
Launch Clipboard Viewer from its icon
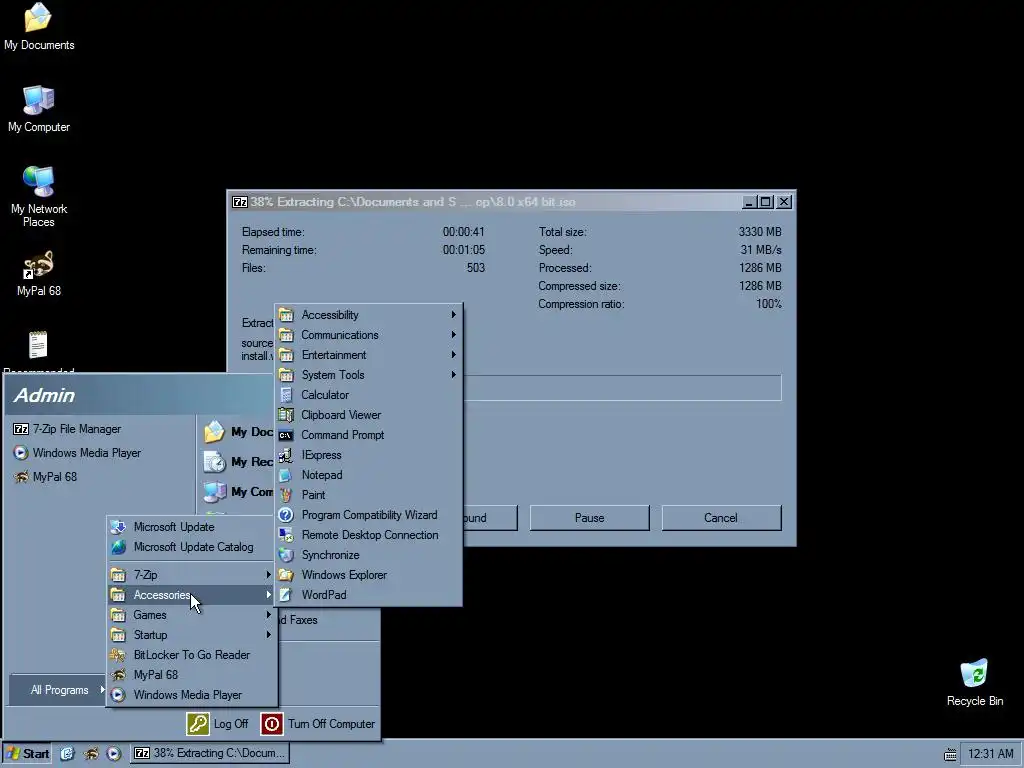(x=285, y=415)
